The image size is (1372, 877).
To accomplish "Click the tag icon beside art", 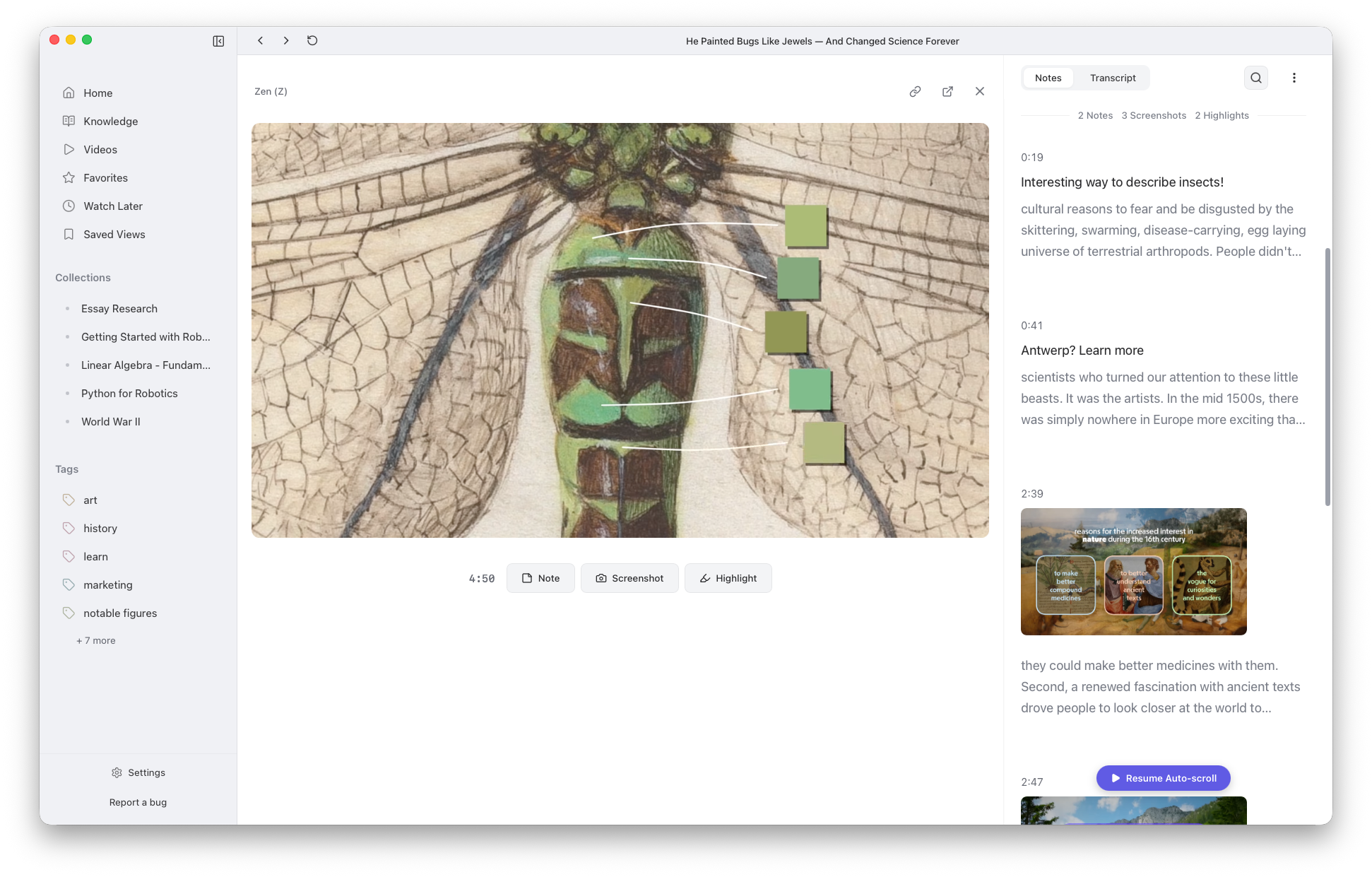I will pyautogui.click(x=69, y=500).
